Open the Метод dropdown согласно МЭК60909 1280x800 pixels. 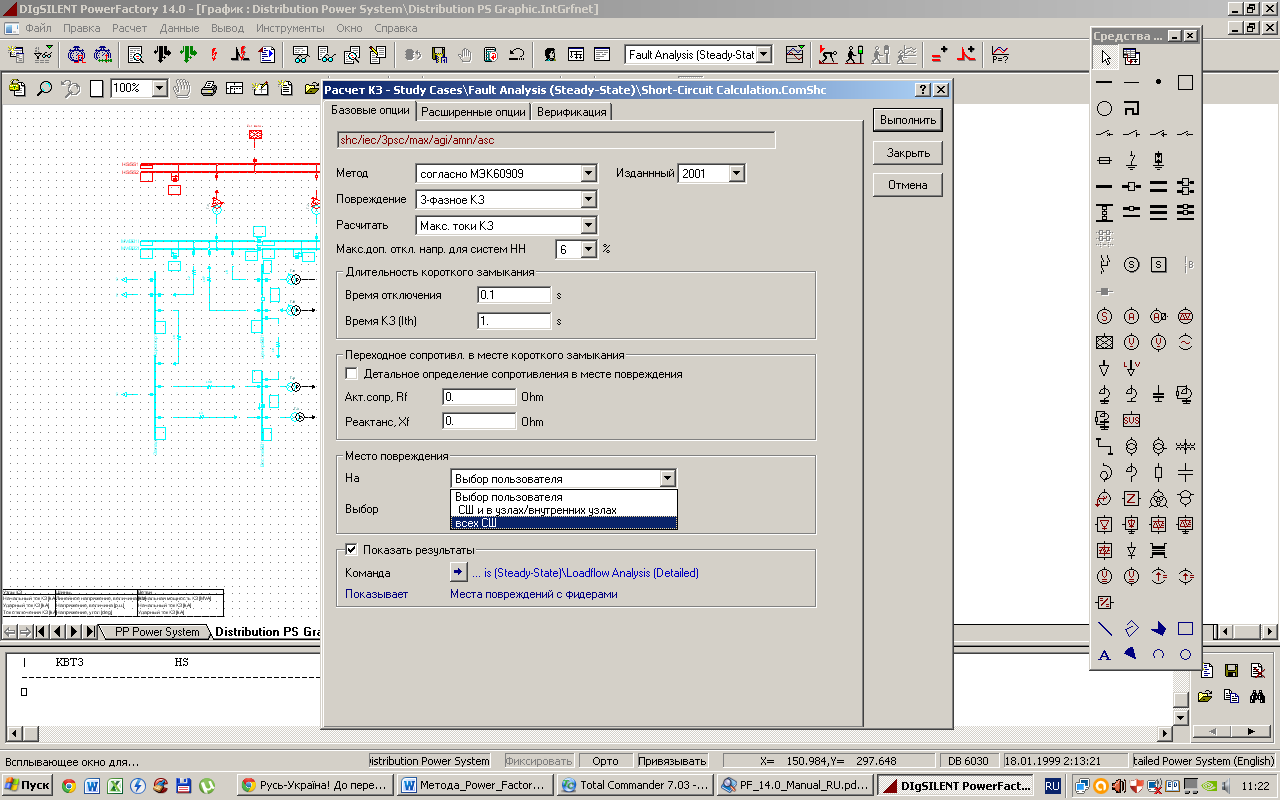point(588,174)
